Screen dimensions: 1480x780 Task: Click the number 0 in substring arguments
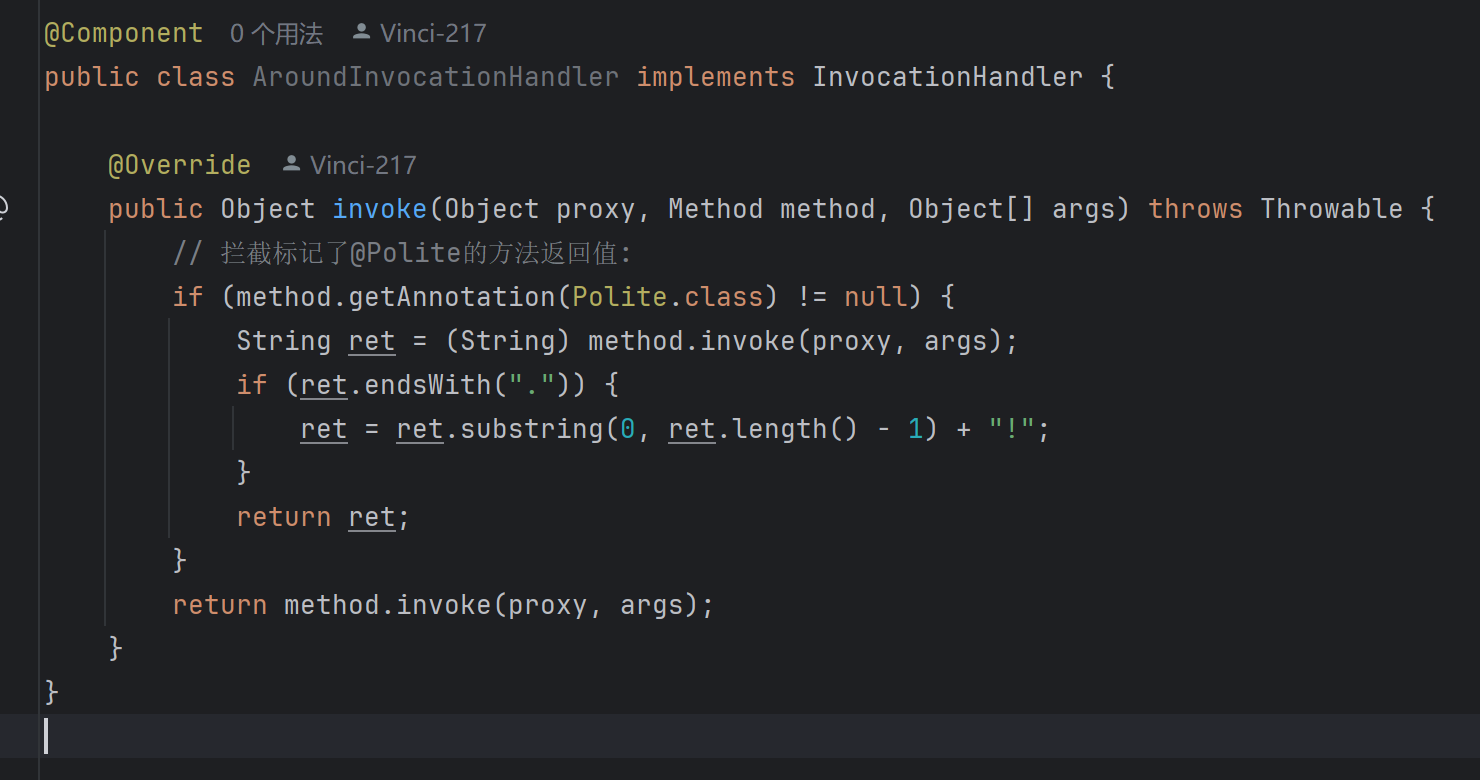628,429
